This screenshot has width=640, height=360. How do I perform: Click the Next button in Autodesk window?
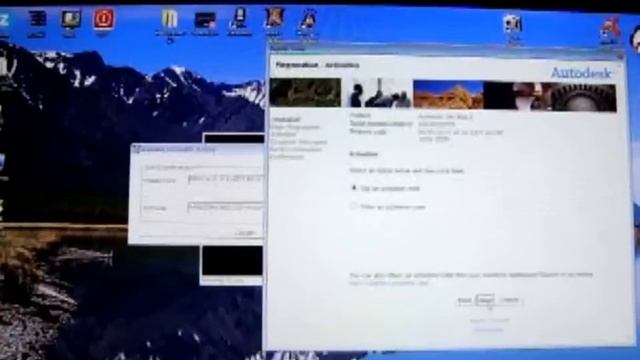(485, 300)
